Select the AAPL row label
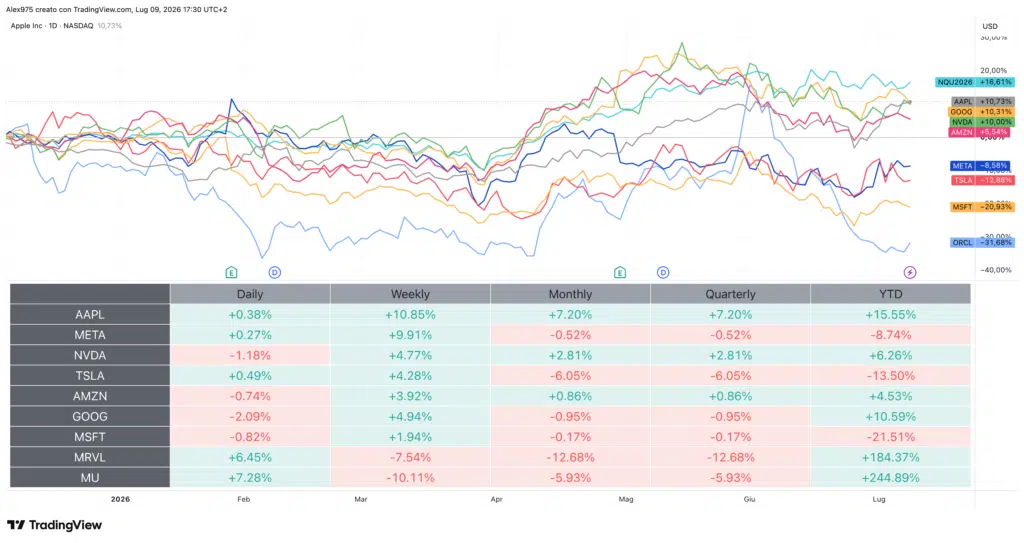This screenshot has width=1024, height=543. tap(89, 314)
